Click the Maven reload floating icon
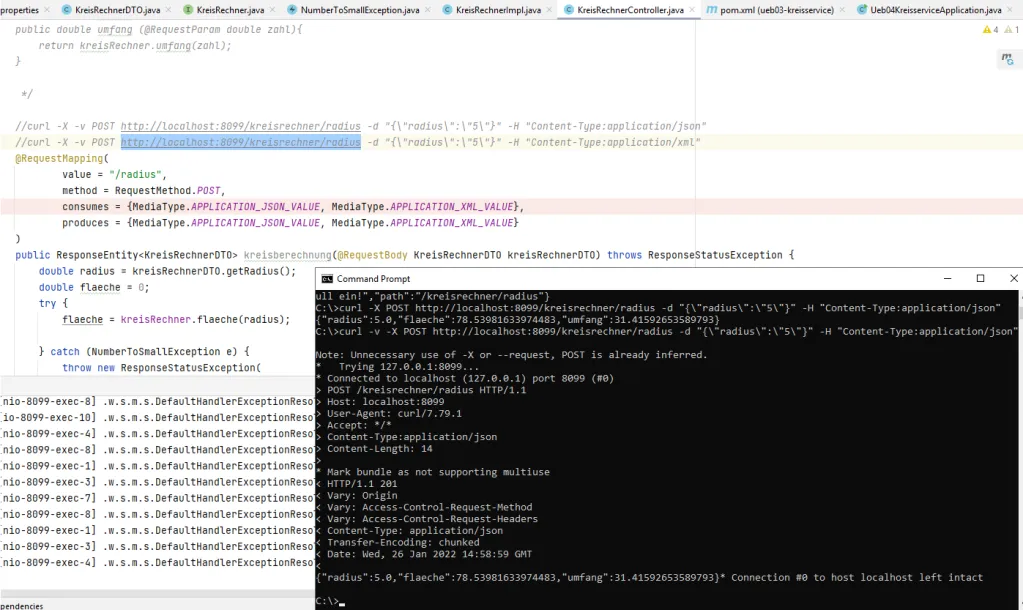Screen dimensions: 1023x610 pyautogui.click(x=1008, y=59)
